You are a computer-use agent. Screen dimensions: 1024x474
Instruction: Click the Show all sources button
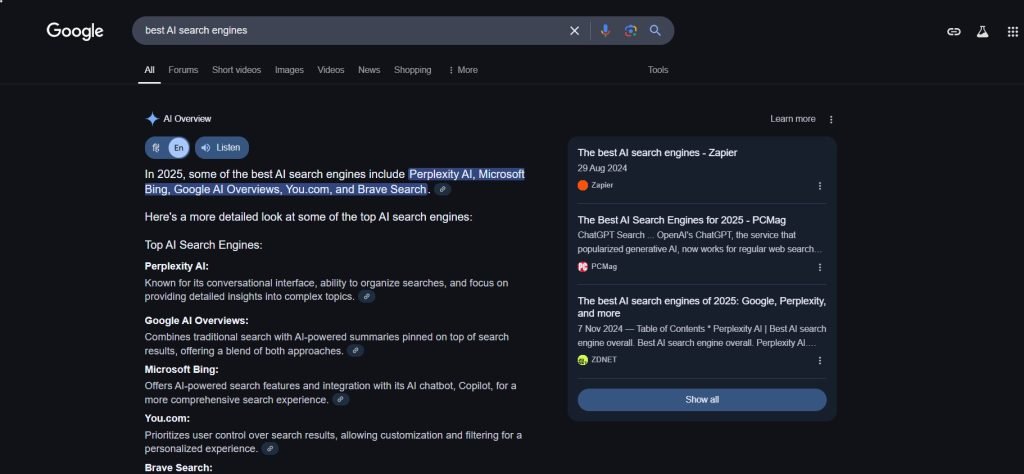702,400
